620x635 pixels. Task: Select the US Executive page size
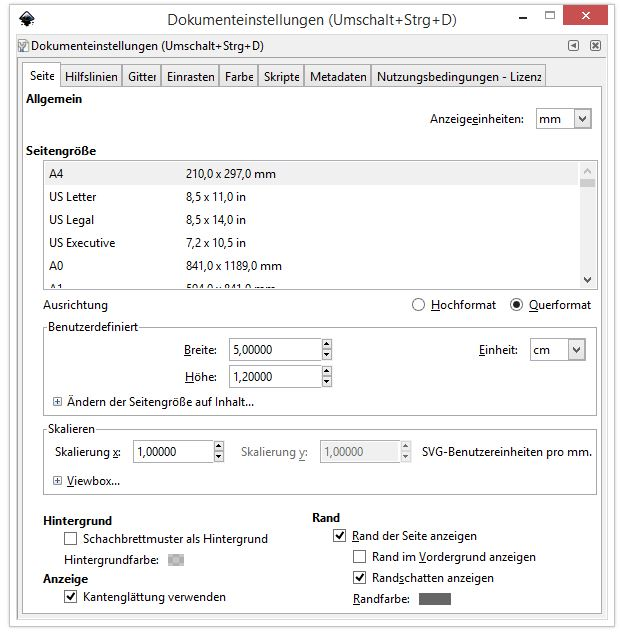(x=311, y=243)
